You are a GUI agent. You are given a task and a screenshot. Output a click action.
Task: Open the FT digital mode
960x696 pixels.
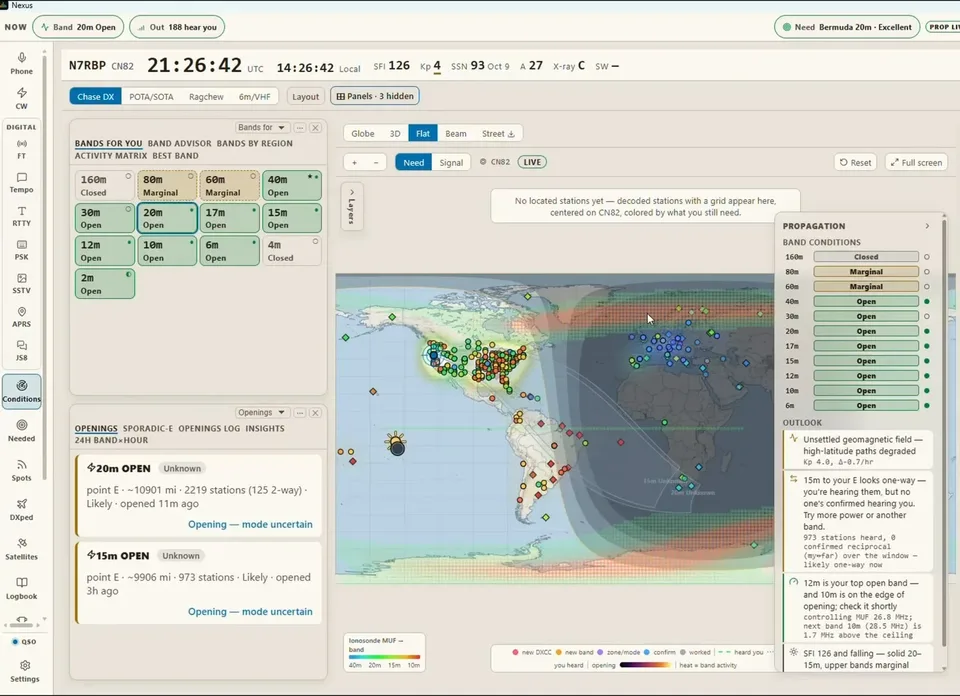pos(21,149)
